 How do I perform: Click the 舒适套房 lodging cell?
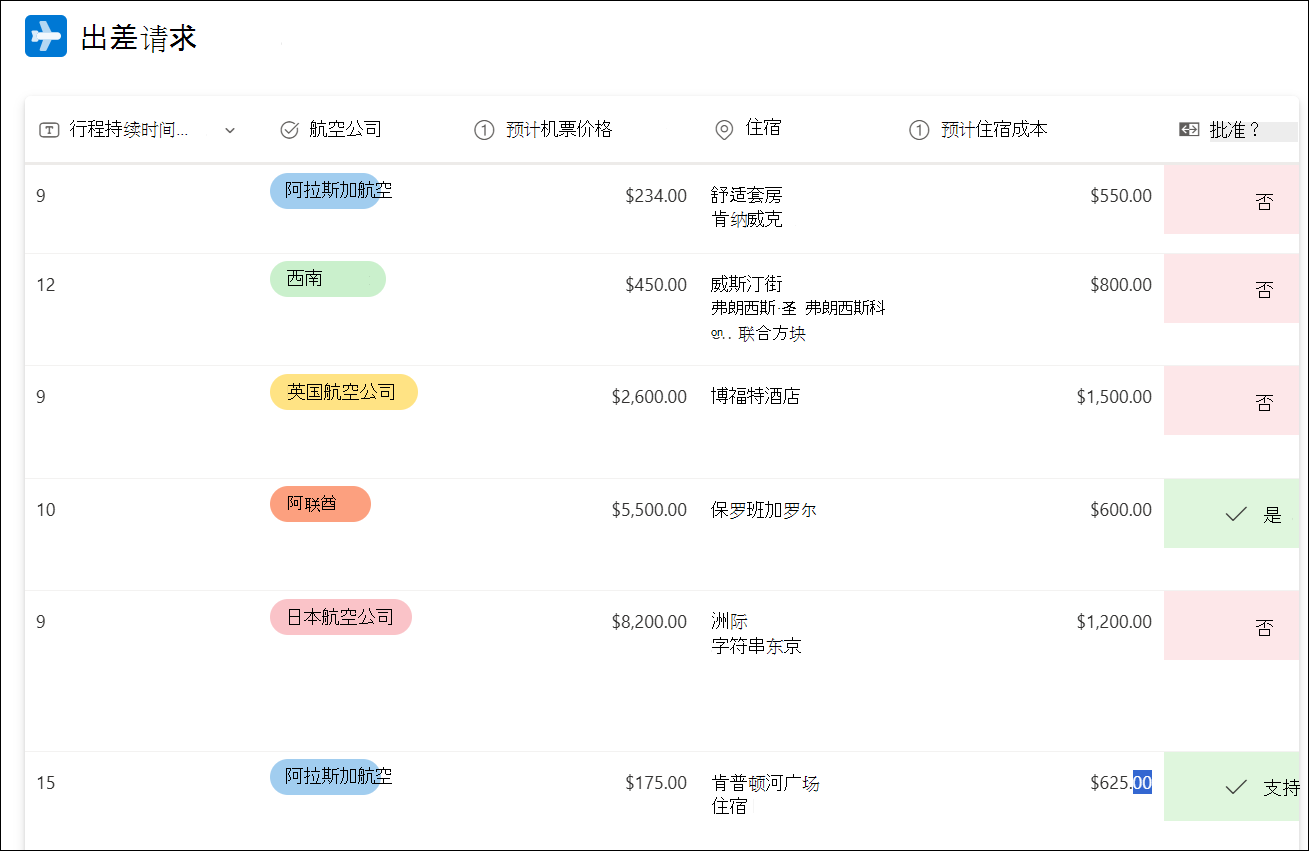click(x=746, y=195)
